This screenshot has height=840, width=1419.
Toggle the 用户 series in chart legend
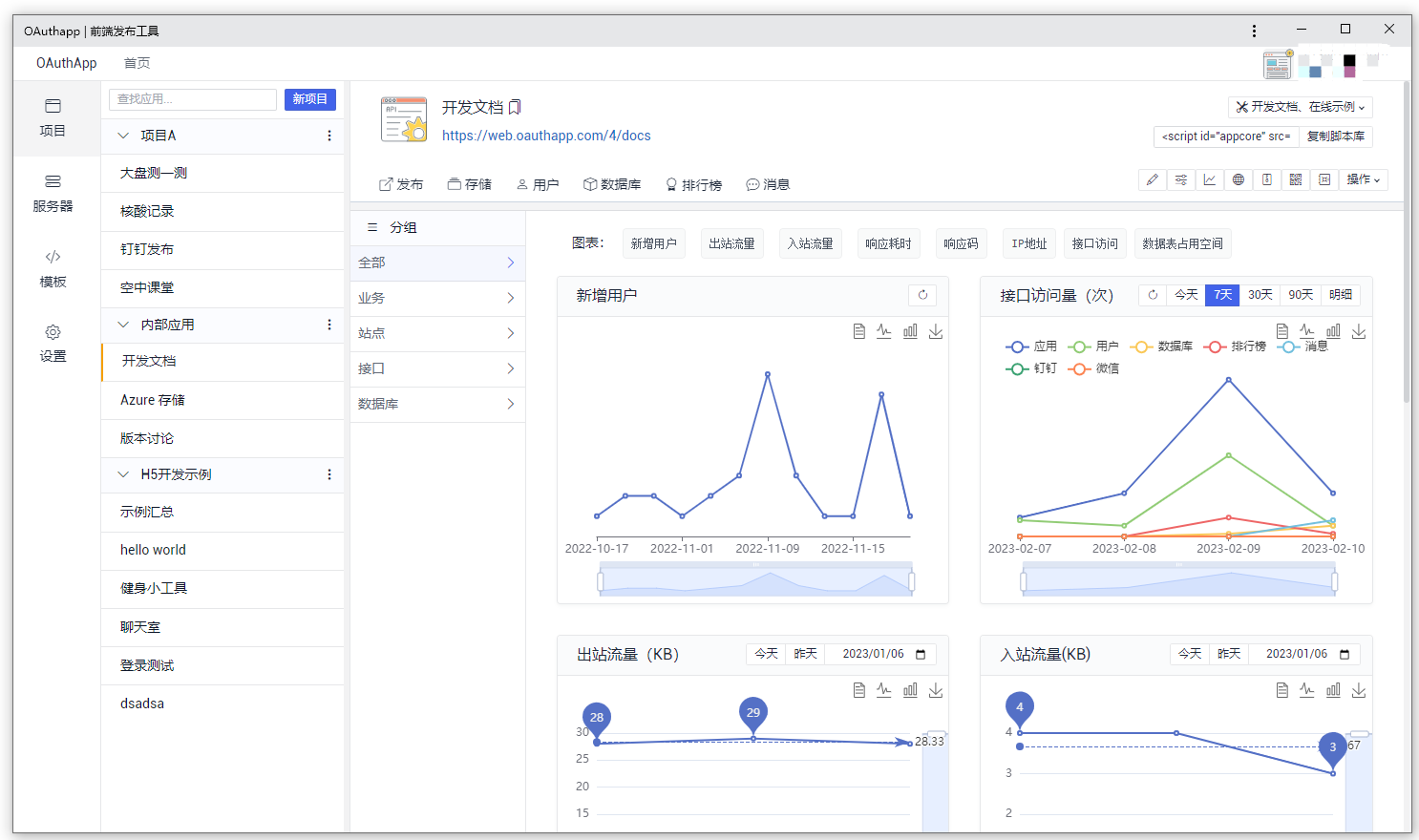pyautogui.click(x=1093, y=346)
